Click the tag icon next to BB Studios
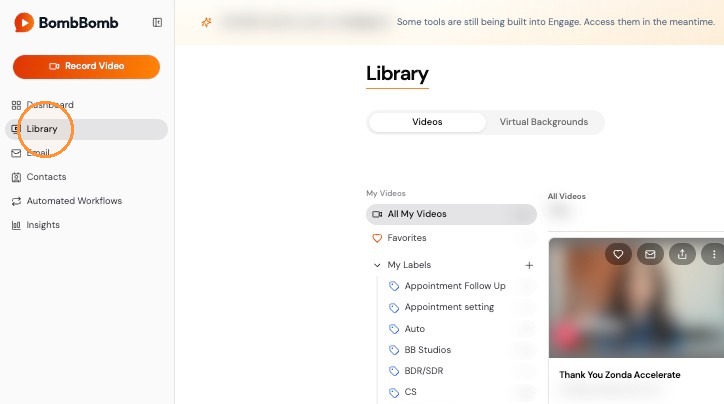This screenshot has width=724, height=404. [394, 350]
